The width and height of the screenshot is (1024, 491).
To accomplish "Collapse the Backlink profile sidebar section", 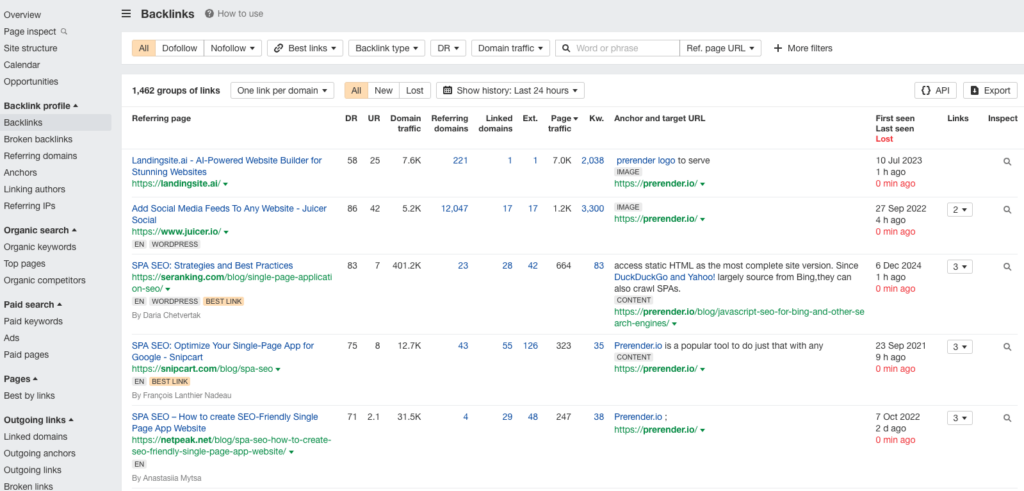I will click(x=40, y=106).
